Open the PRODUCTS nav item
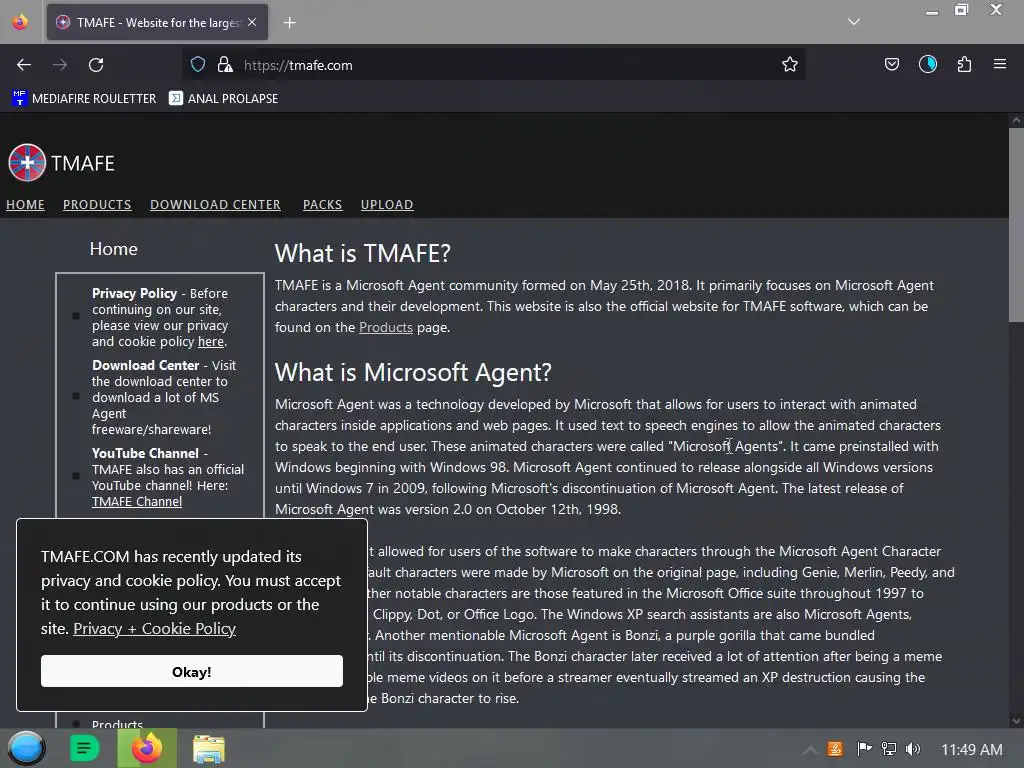This screenshot has width=1024, height=768. [97, 205]
